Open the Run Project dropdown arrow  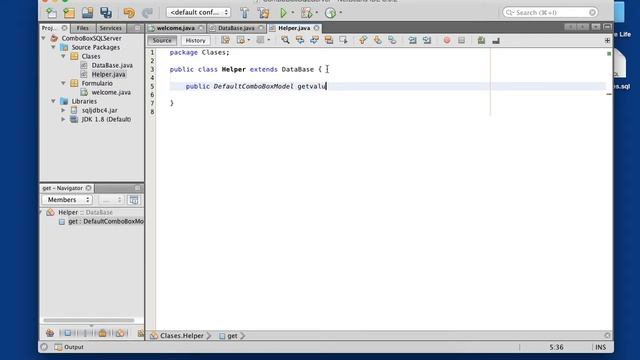click(x=293, y=13)
